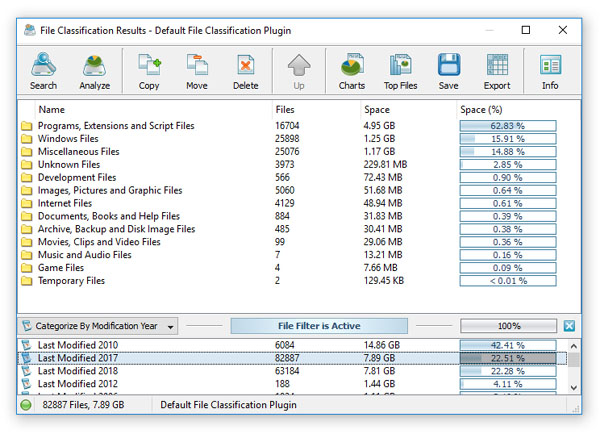Click the 129.45 KB space value
This screenshot has width=600, height=434.
point(384,281)
